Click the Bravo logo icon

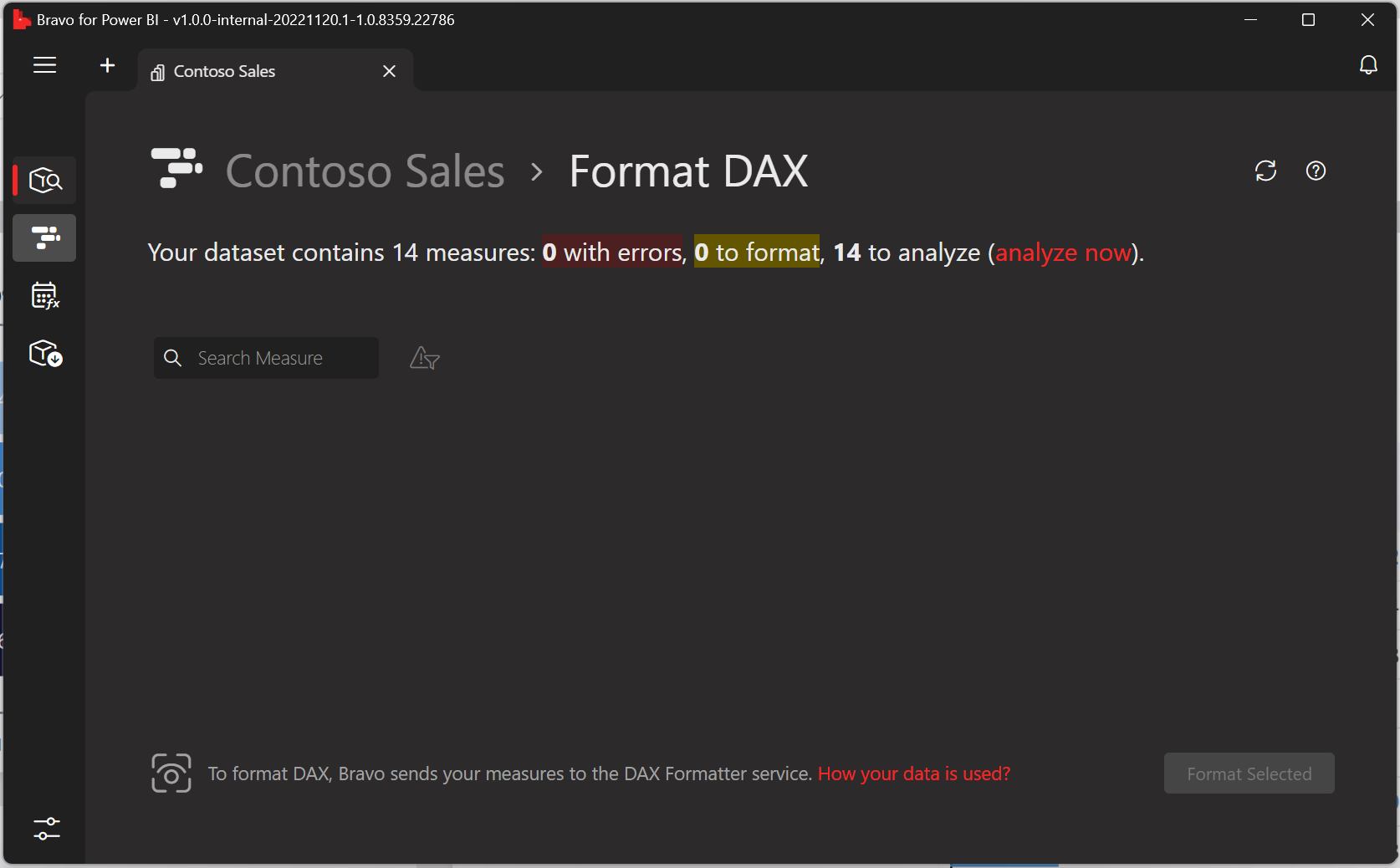coord(21,18)
